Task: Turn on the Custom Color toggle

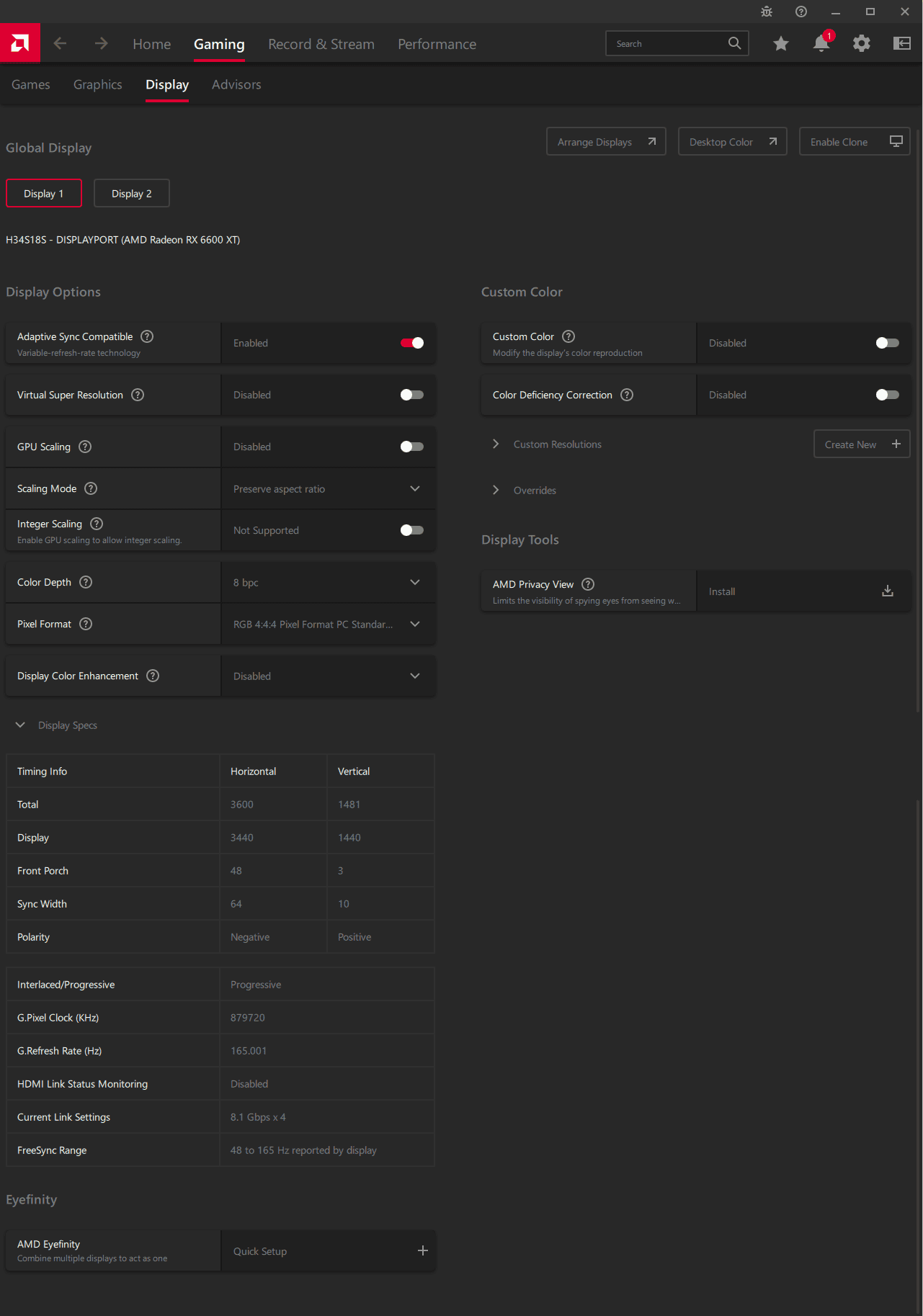Action: pos(887,343)
